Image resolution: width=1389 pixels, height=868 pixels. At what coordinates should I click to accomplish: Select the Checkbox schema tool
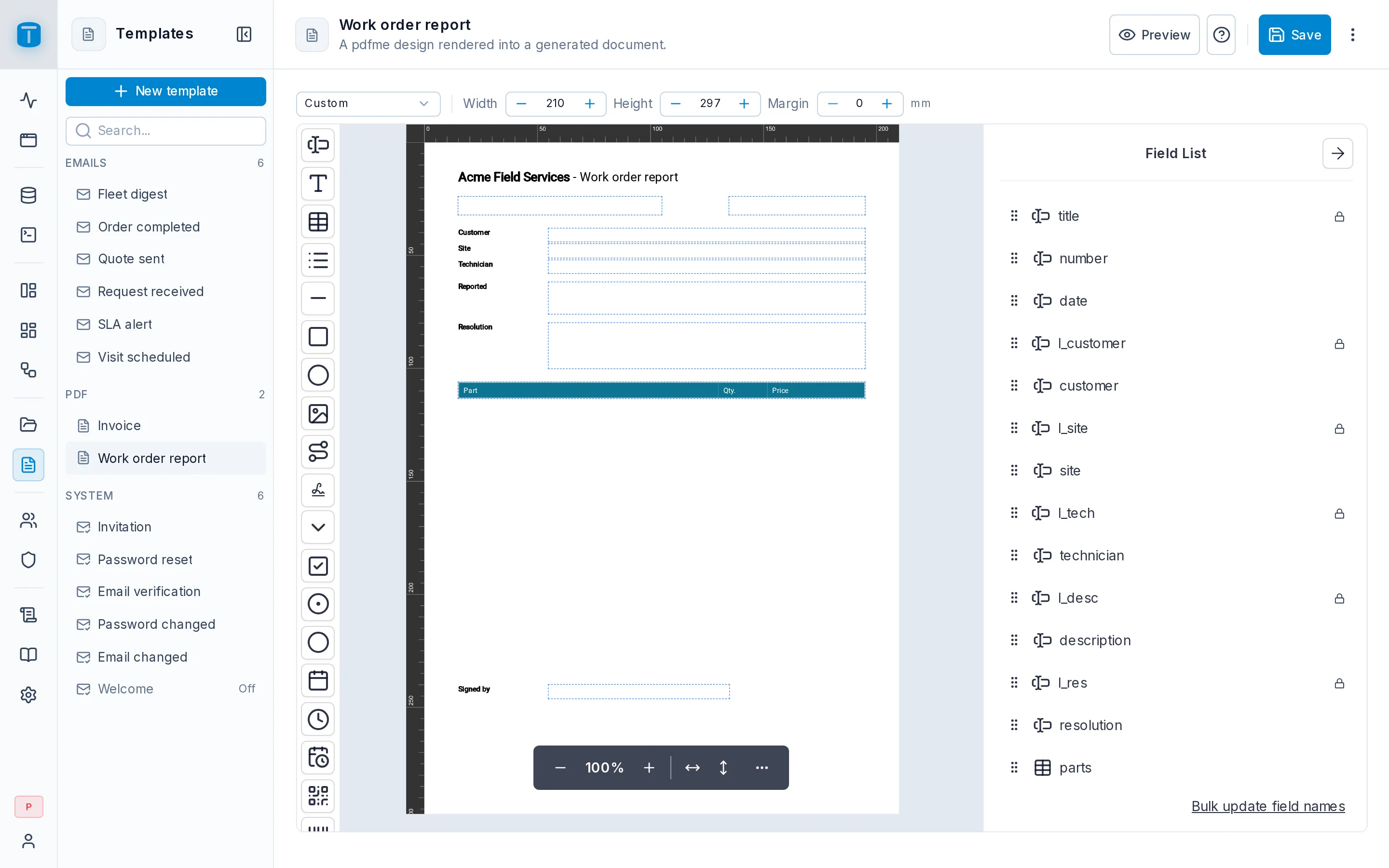point(318,566)
